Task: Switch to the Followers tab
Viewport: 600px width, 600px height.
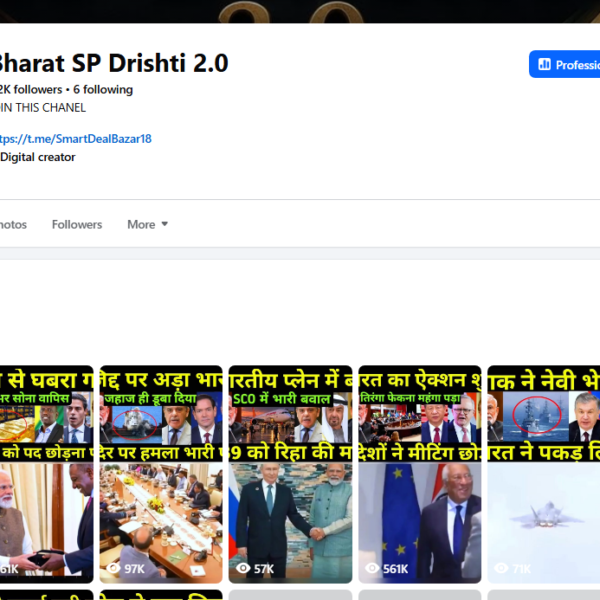Action: tap(77, 224)
